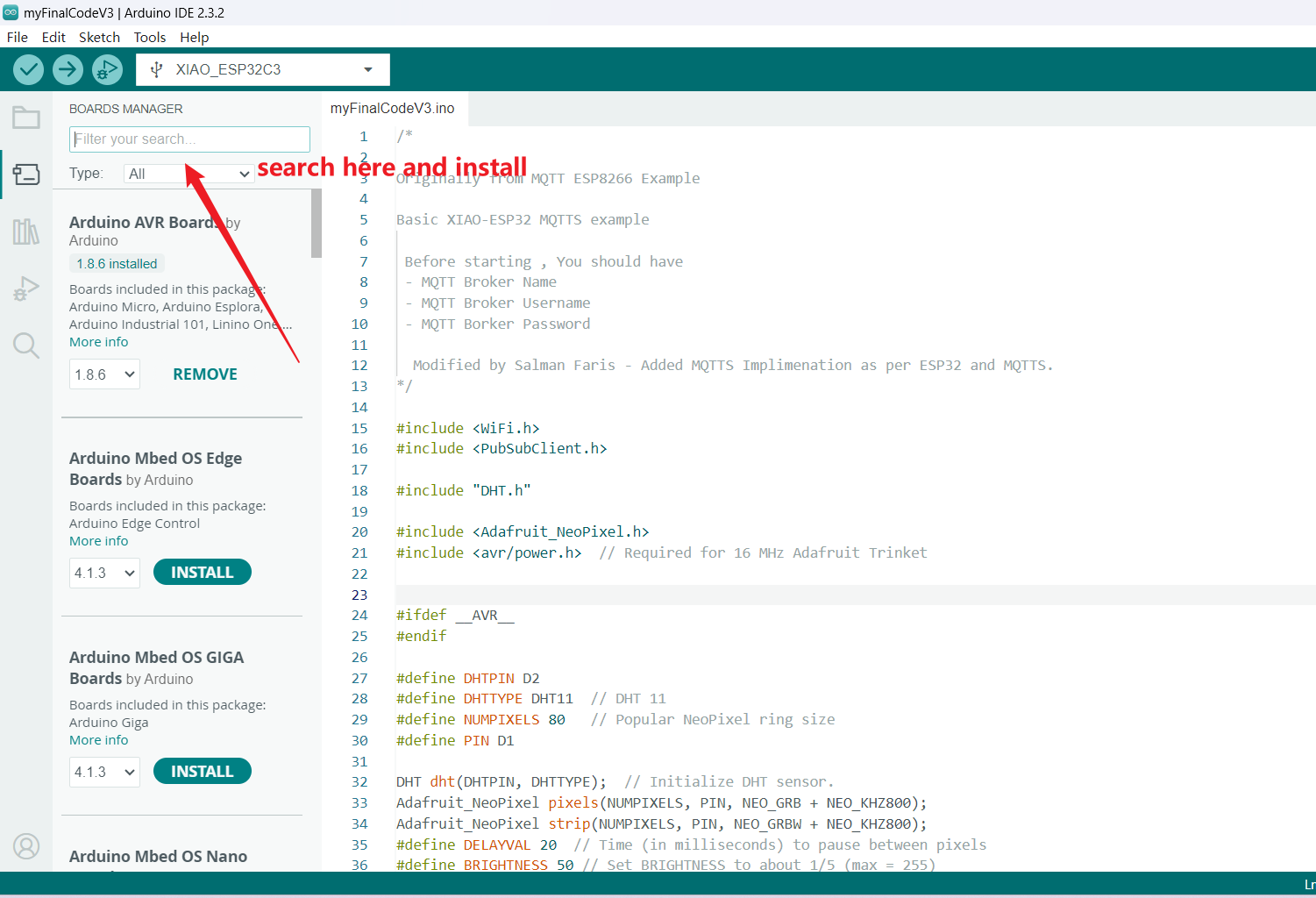Click the Arduino IDE title bar logo

11,12
